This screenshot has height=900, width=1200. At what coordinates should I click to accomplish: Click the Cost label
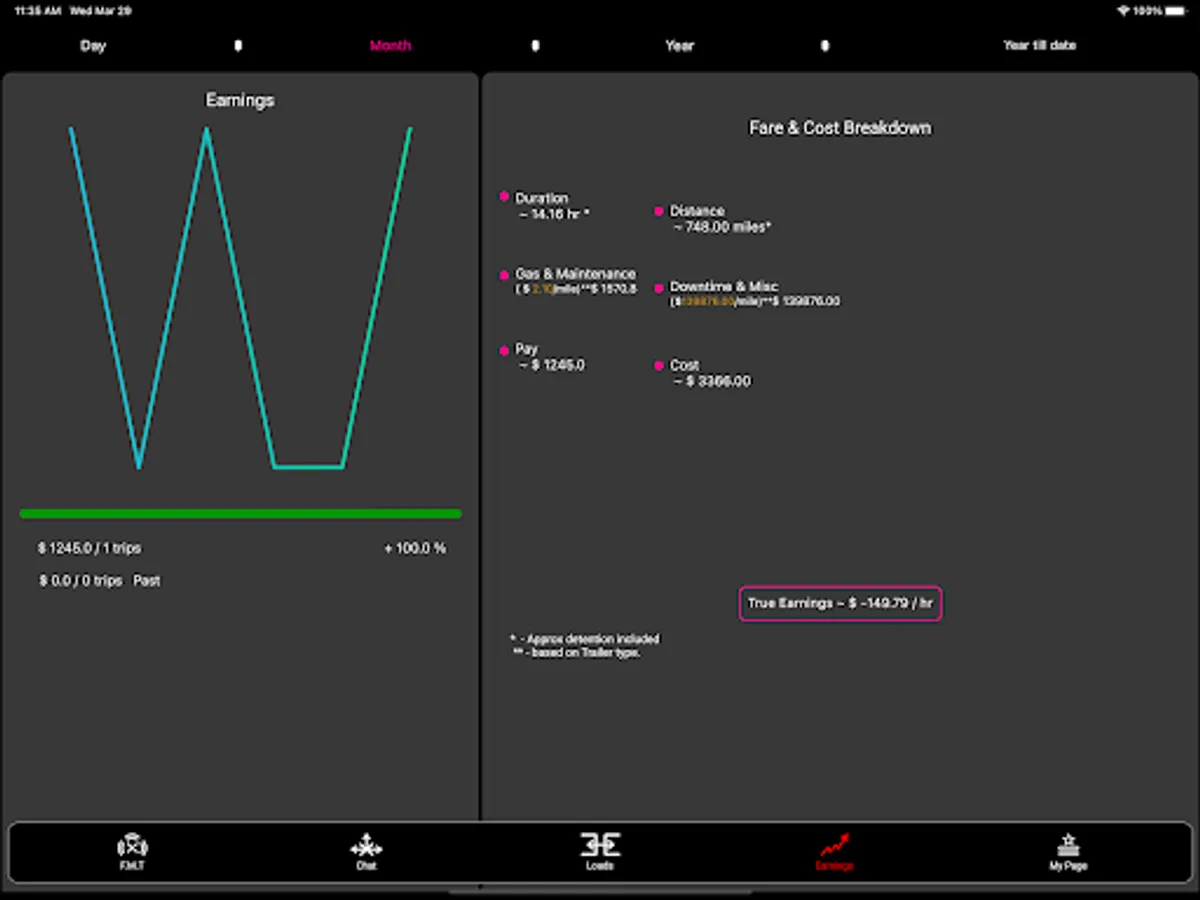pyautogui.click(x=685, y=365)
